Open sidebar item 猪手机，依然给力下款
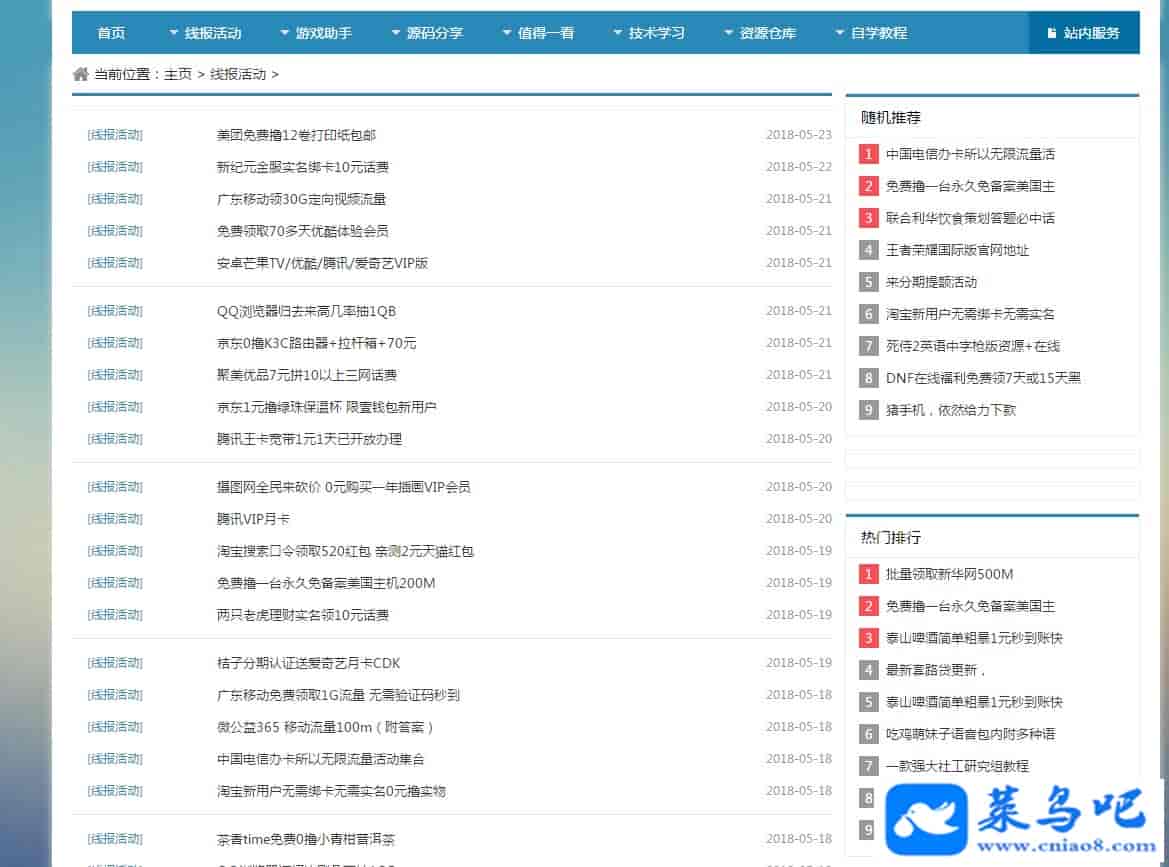This screenshot has width=1169, height=867. click(951, 410)
